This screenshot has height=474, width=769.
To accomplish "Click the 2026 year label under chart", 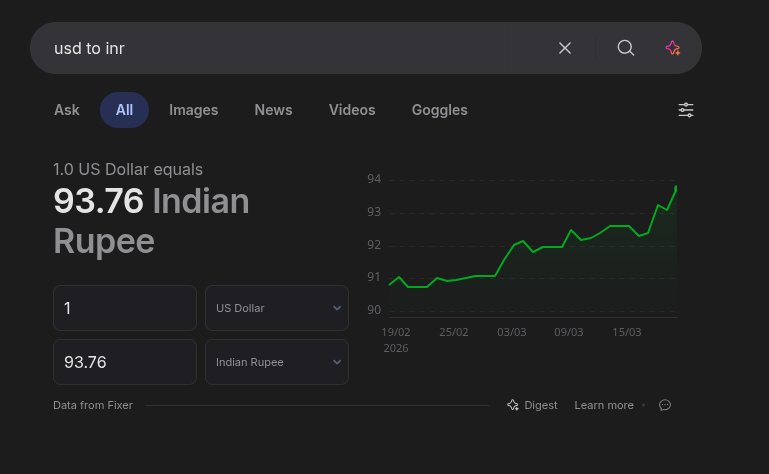I will tap(396, 348).
